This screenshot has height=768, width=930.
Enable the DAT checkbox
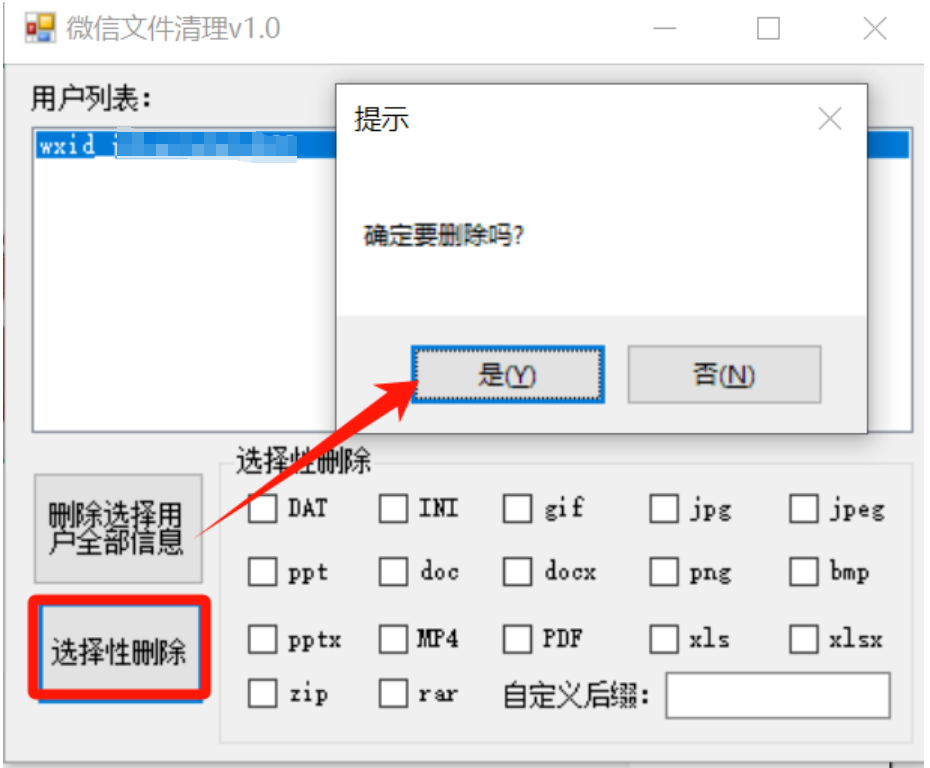pos(262,508)
